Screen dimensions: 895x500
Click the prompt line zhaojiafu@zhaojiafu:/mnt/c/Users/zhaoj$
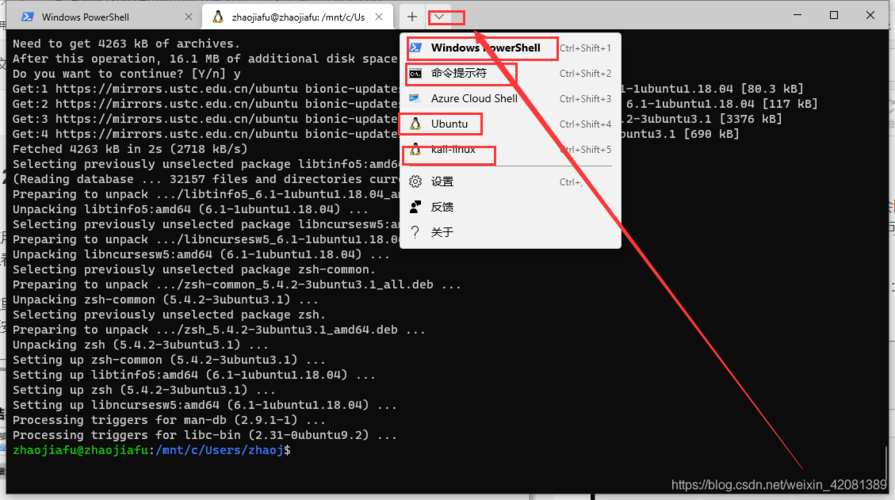coord(151,450)
